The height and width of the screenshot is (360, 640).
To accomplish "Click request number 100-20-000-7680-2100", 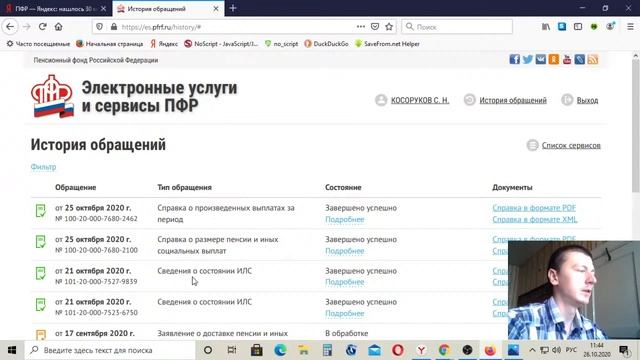I will 96,250.
